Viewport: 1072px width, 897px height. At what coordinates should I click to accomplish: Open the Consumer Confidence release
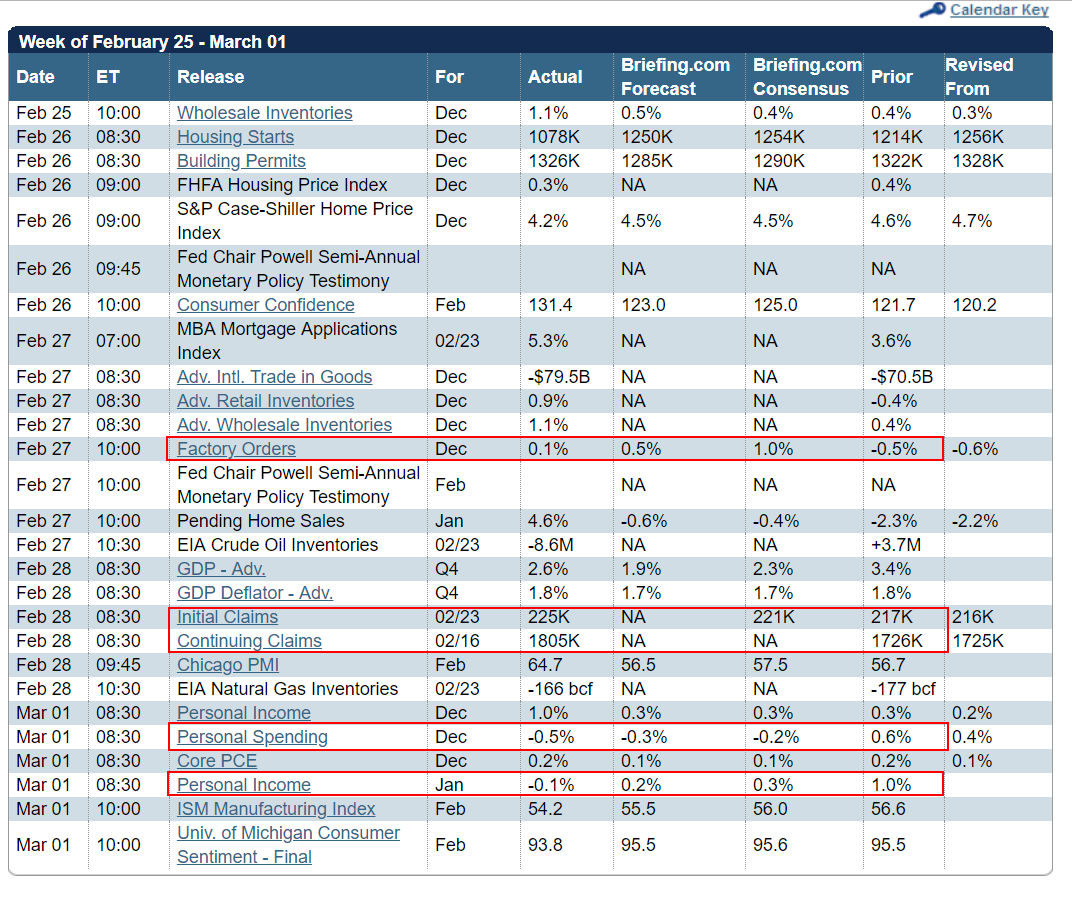[x=265, y=305]
